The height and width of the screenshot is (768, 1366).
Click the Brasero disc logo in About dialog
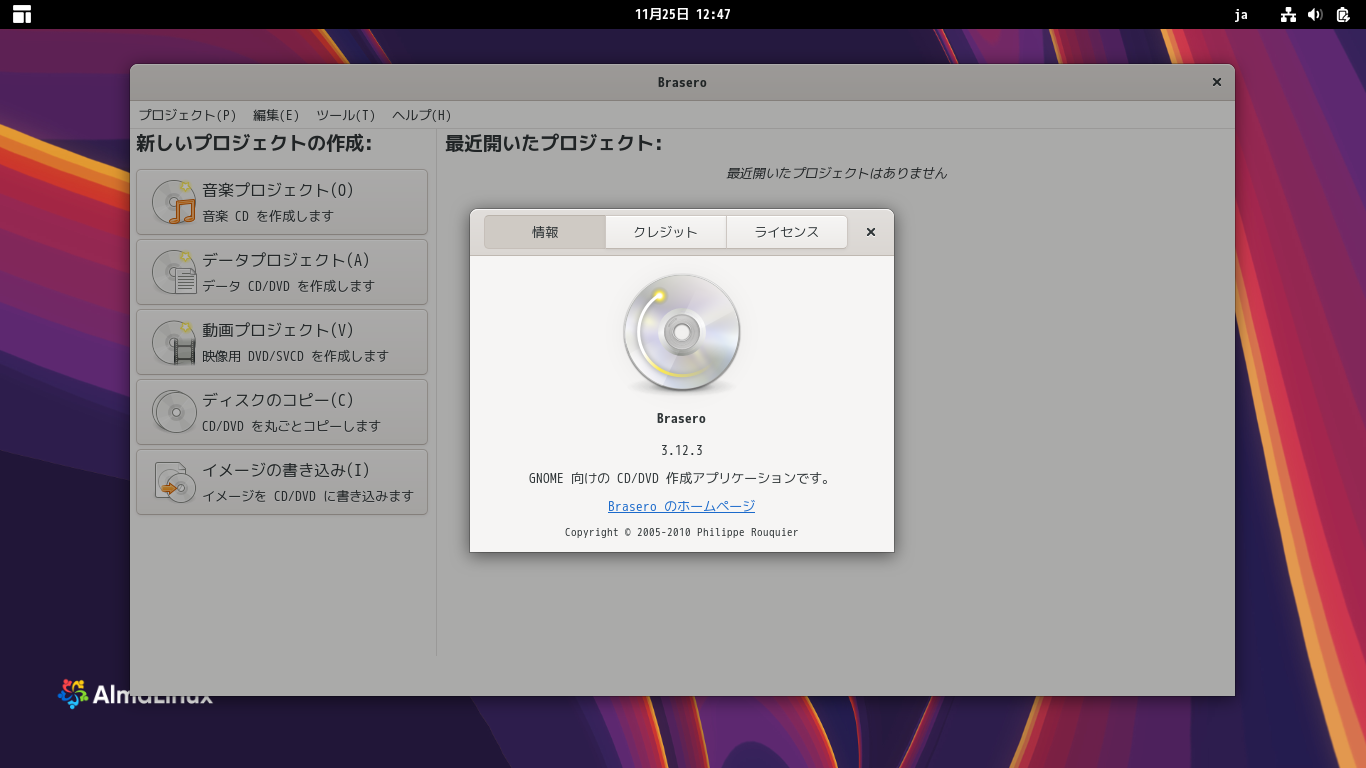pyautogui.click(x=682, y=334)
